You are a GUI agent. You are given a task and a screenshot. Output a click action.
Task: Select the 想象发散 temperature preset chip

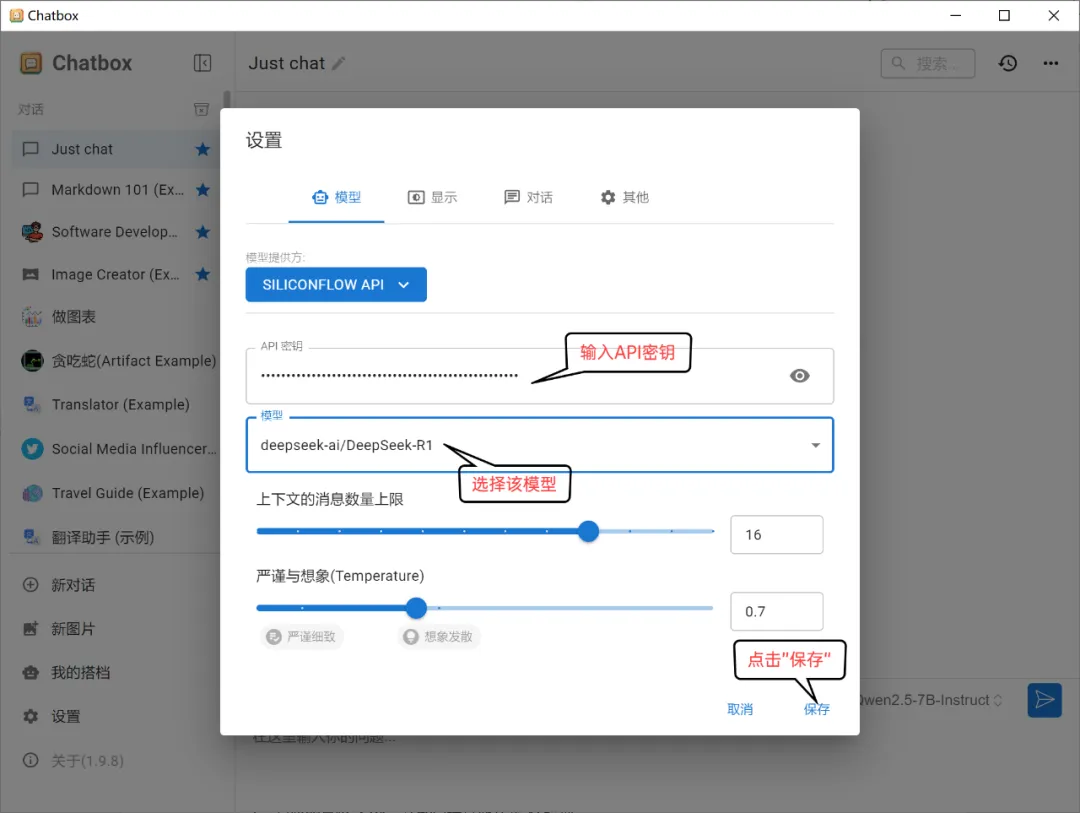pos(439,637)
